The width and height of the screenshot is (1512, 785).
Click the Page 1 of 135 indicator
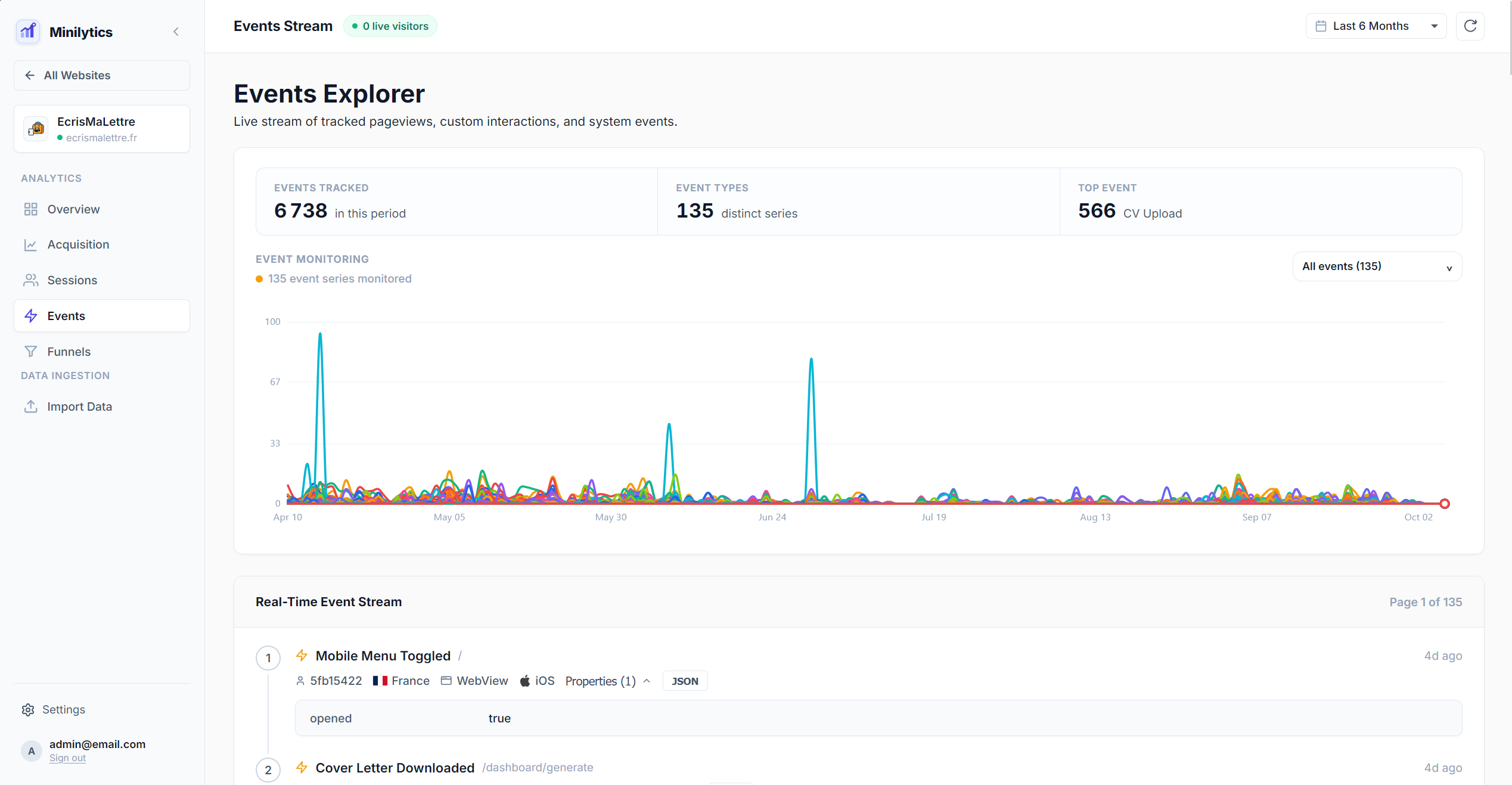(x=1426, y=602)
